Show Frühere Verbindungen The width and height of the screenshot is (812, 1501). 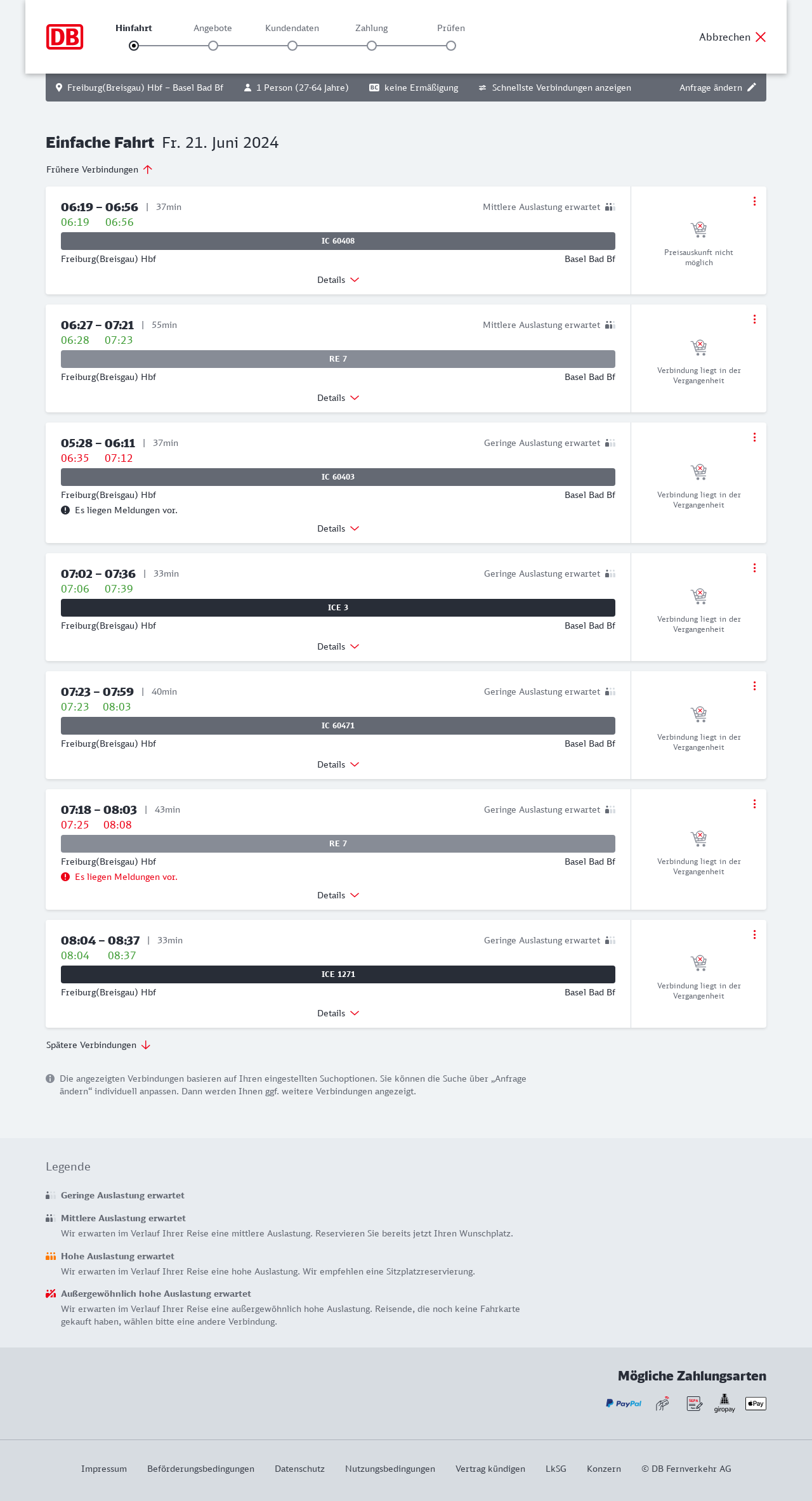[x=99, y=169]
